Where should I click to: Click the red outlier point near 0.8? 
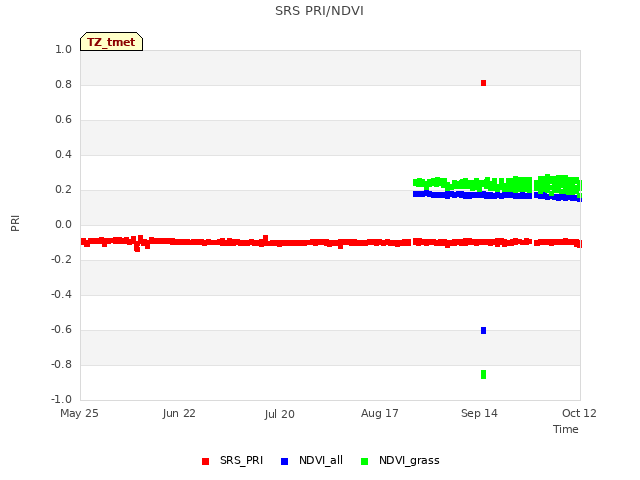pos(483,83)
